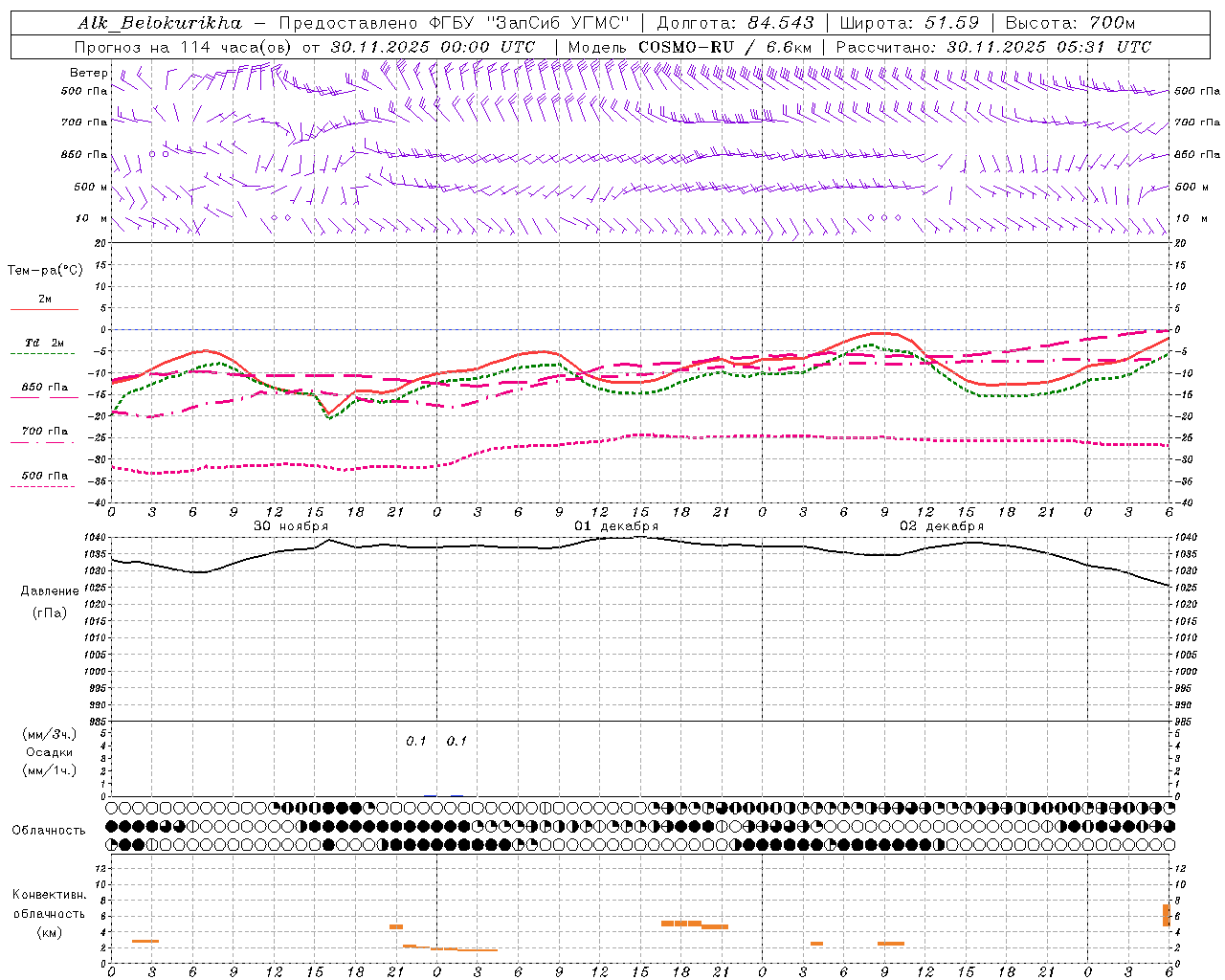Click the Модель COSMO-RU / 6.6км label
The width and height of the screenshot is (1225, 980).
pyautogui.click(x=690, y=47)
